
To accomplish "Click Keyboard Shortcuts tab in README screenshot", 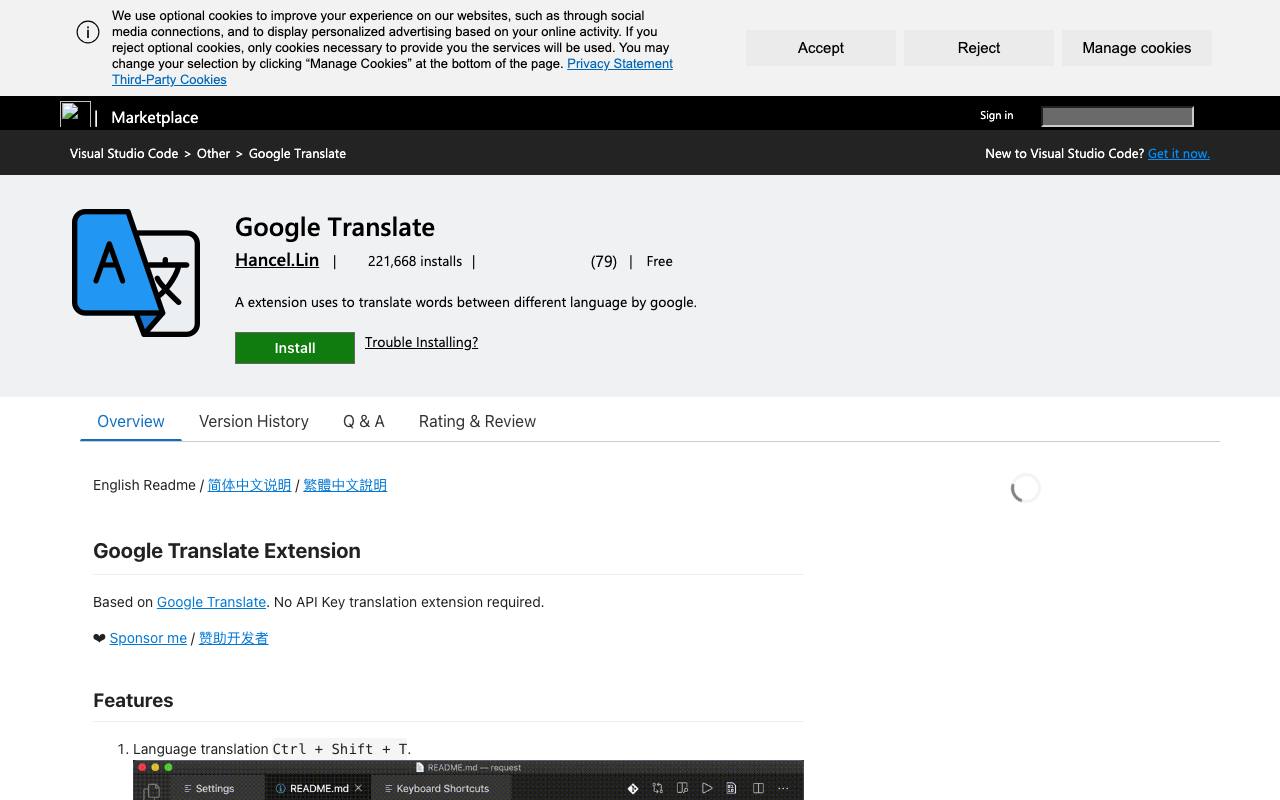I will pos(436,788).
